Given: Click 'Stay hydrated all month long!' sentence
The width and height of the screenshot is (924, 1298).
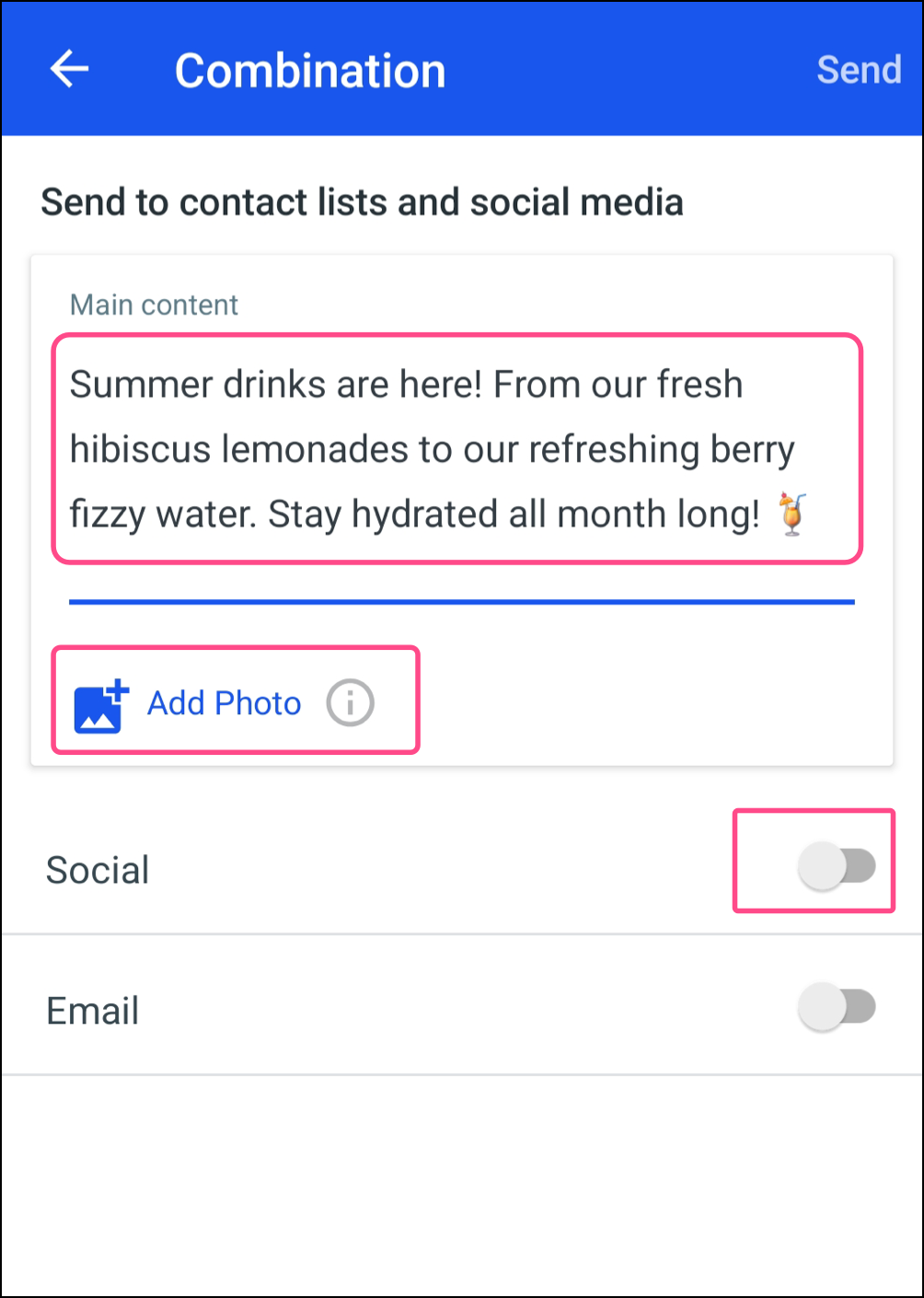Looking at the screenshot, I should [x=514, y=515].
